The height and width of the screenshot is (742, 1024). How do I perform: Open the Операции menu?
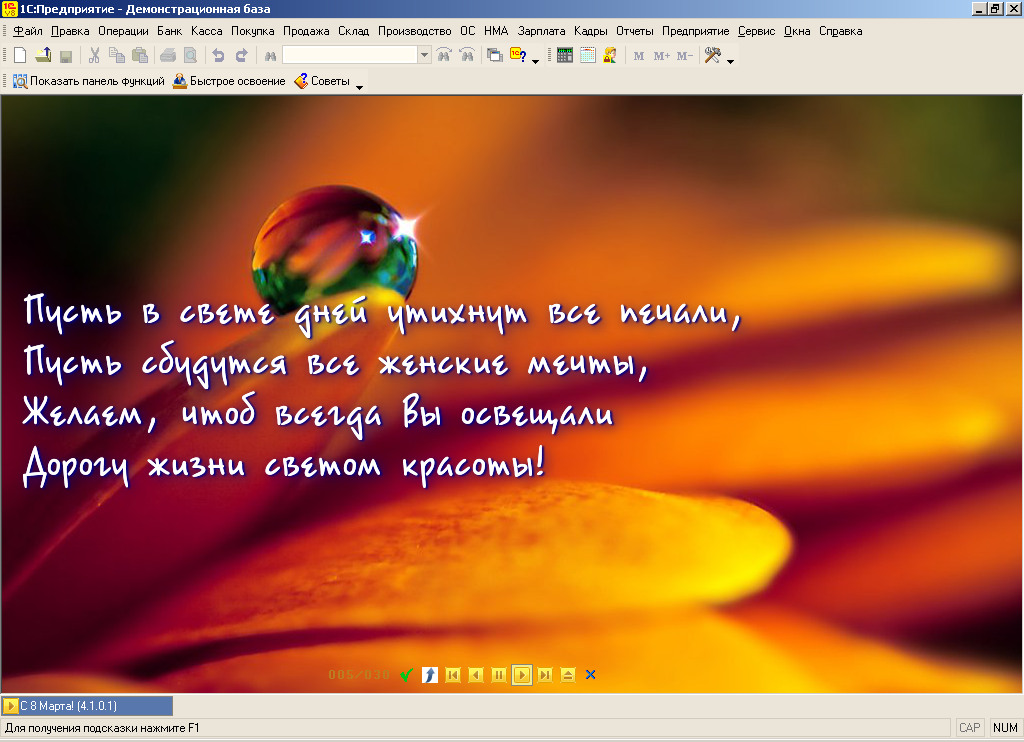point(123,31)
